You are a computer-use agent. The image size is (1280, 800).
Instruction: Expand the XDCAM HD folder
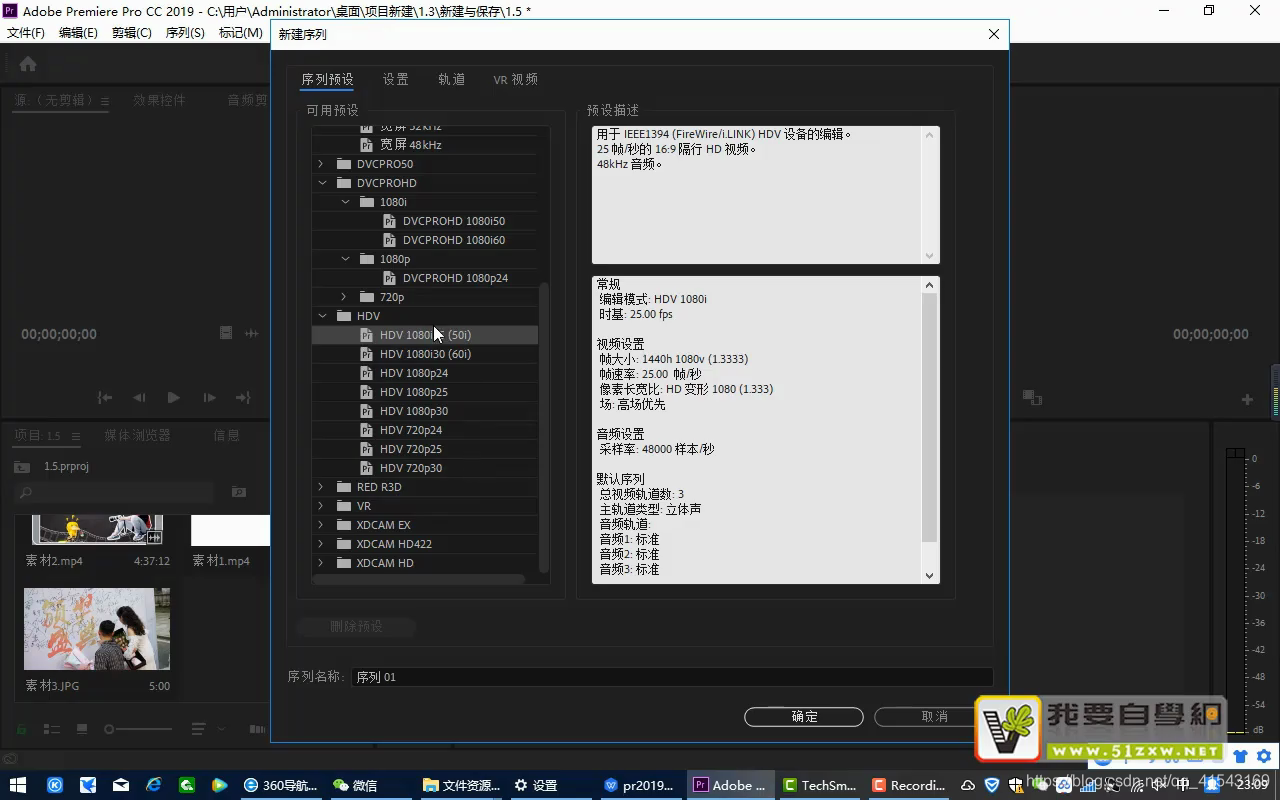(x=321, y=563)
